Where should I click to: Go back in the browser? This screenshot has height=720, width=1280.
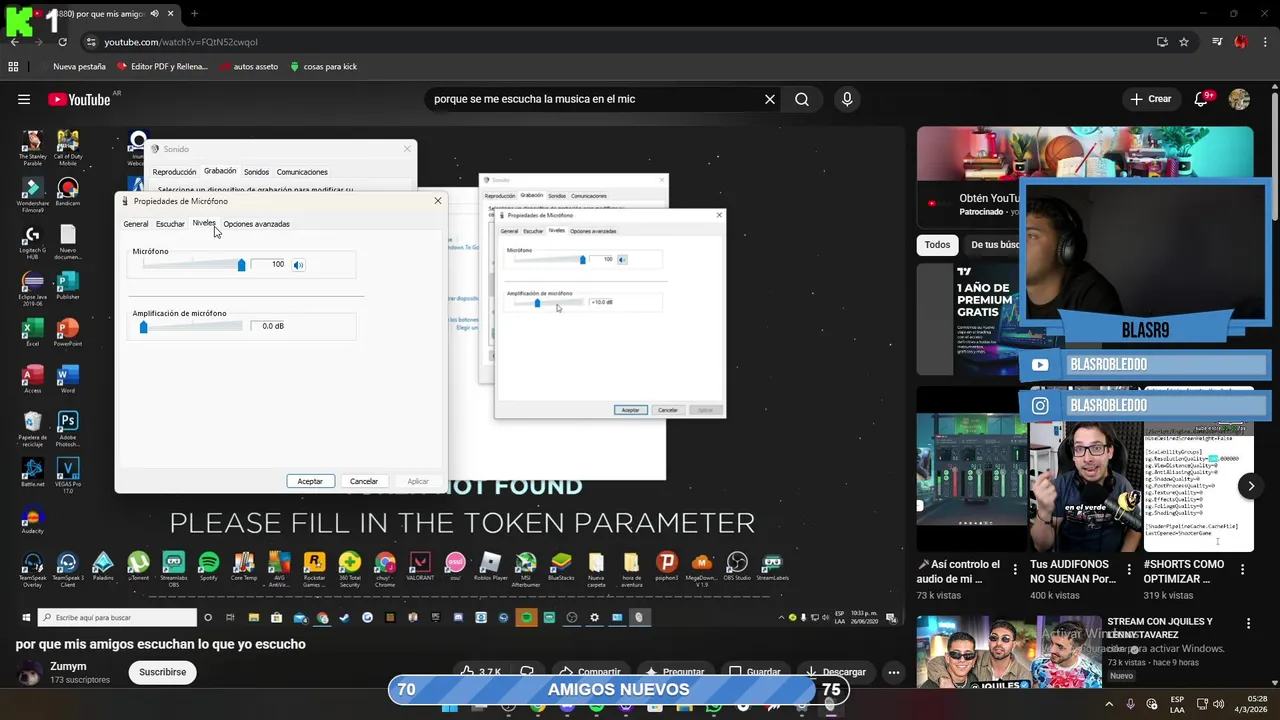pyautogui.click(x=15, y=42)
